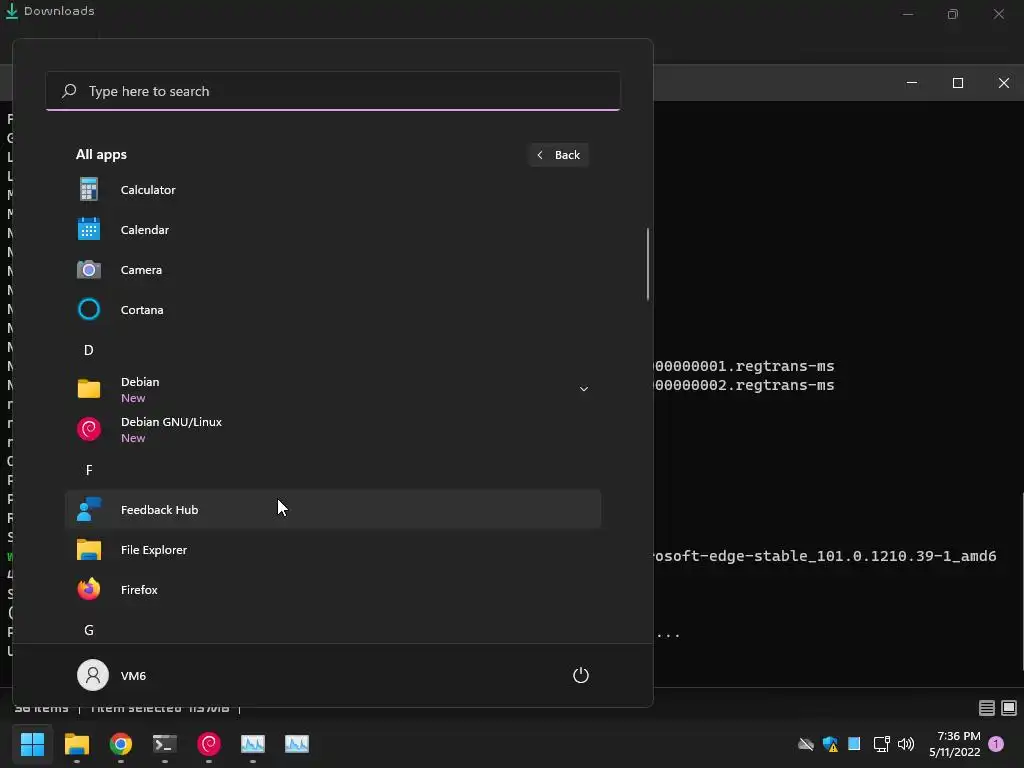Switch Downloads window to details view
The image size is (1024, 768).
click(x=987, y=707)
